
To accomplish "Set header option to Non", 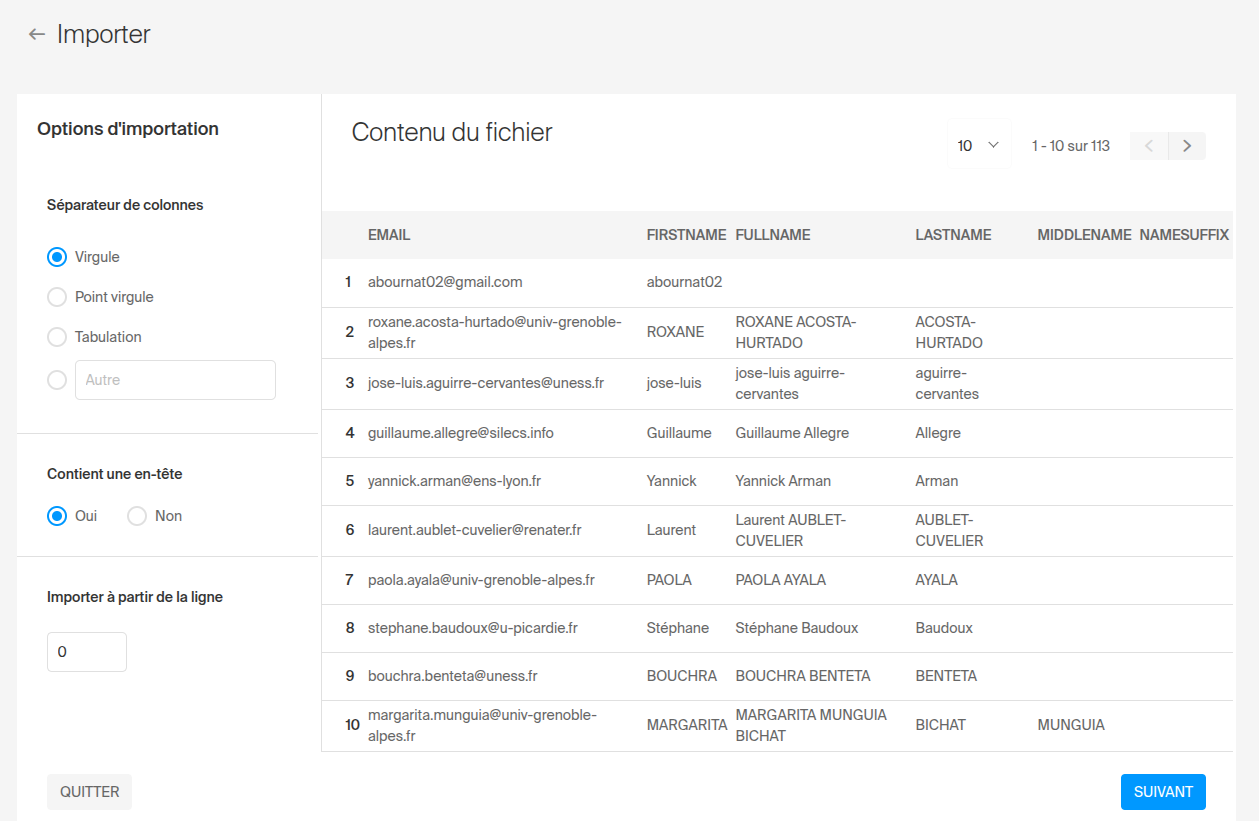I will (x=138, y=516).
